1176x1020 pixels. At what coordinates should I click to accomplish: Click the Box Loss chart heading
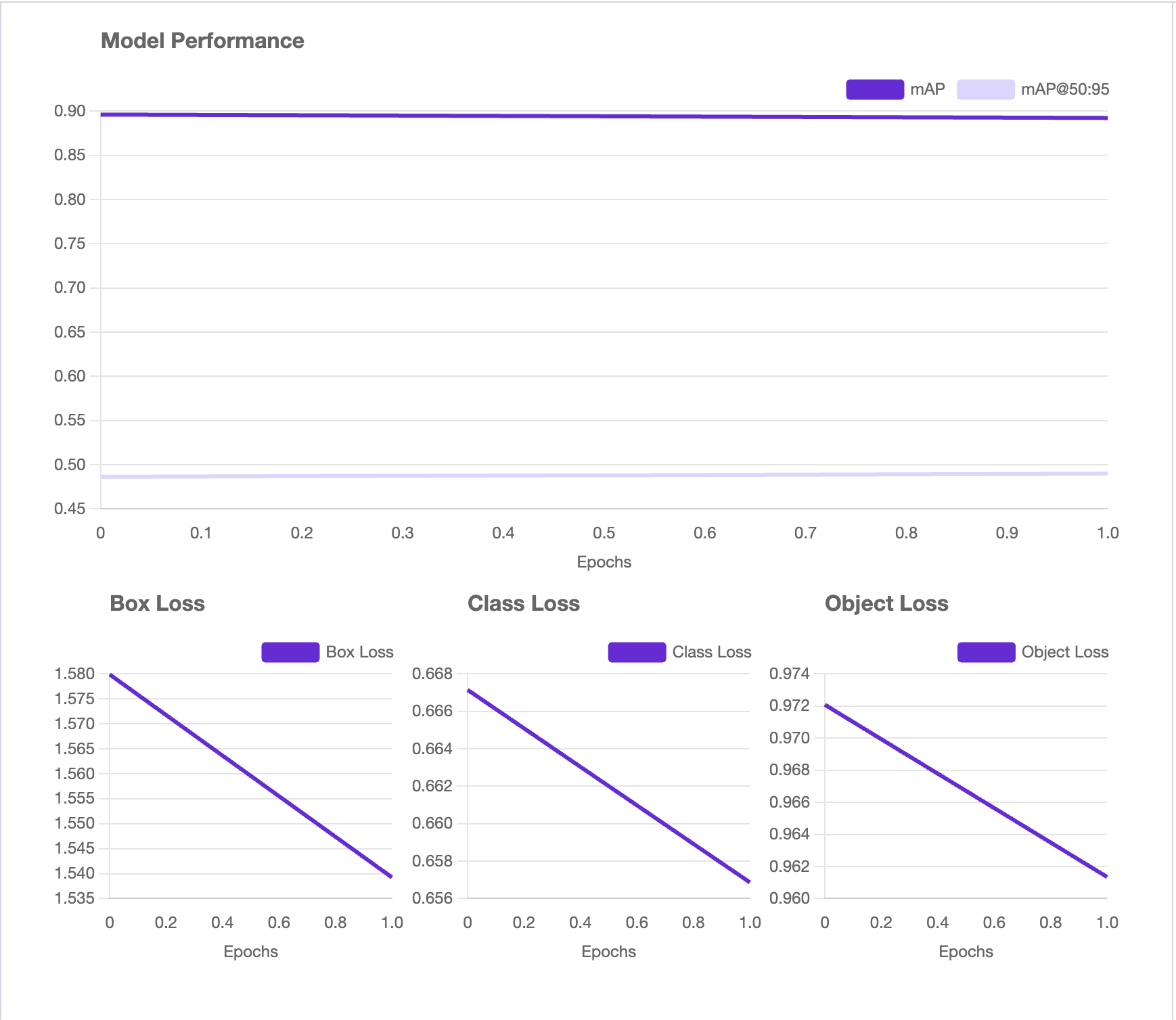[157, 603]
